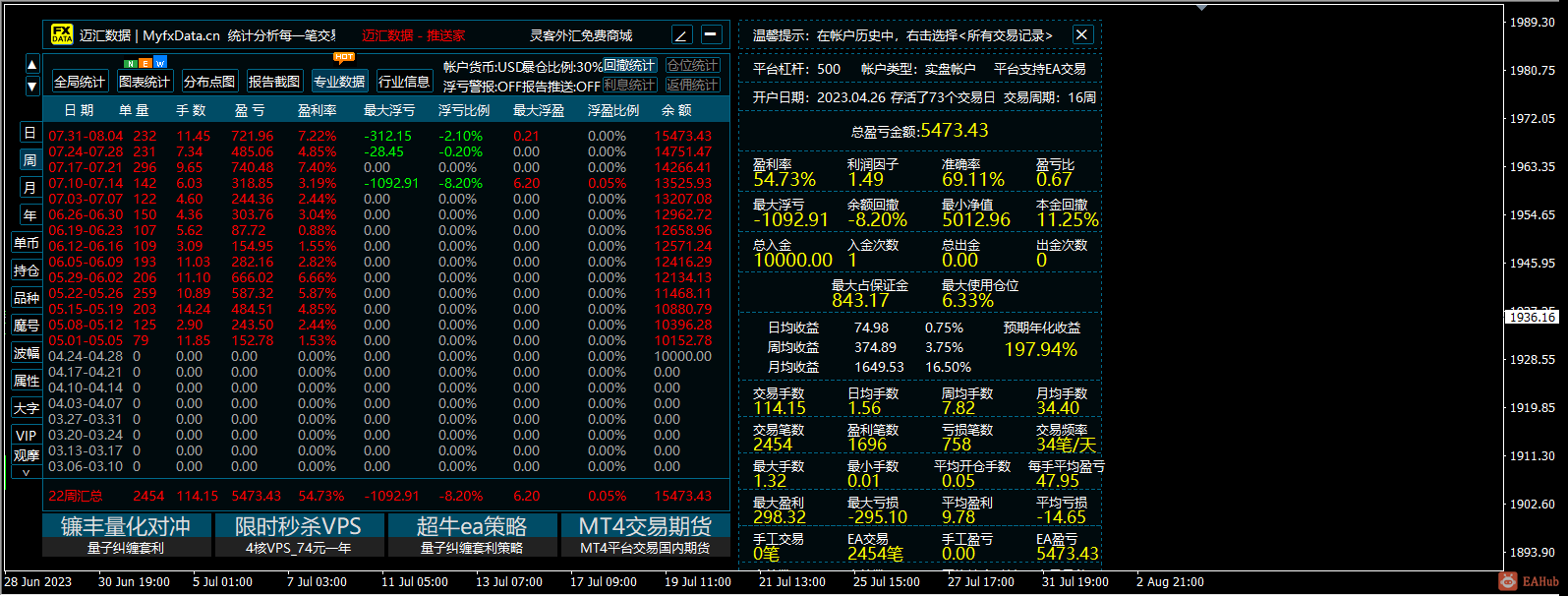Click the 交易频率 value 34笔/天
This screenshot has width=1568, height=596.
1066,445
